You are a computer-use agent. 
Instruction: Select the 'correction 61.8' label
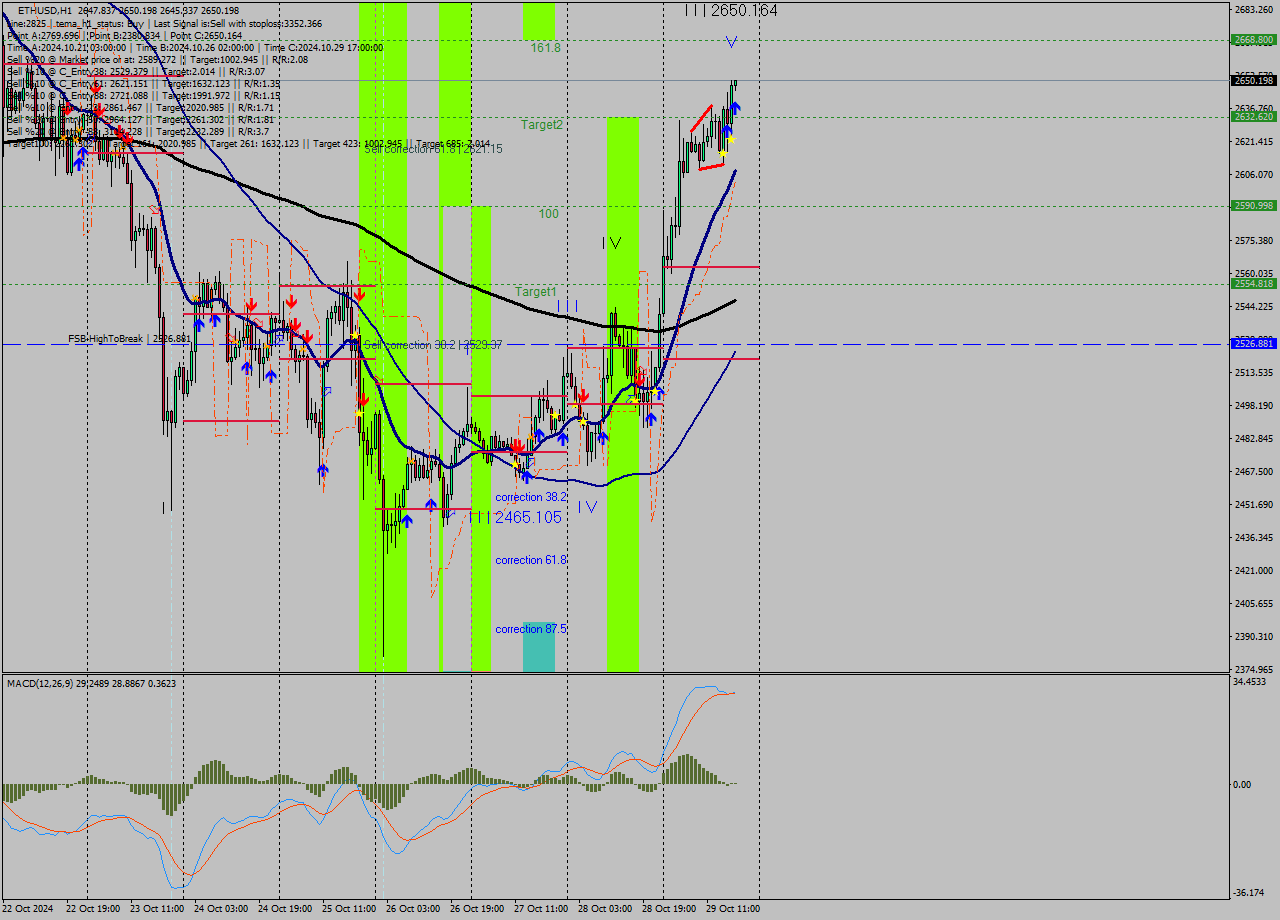531,560
